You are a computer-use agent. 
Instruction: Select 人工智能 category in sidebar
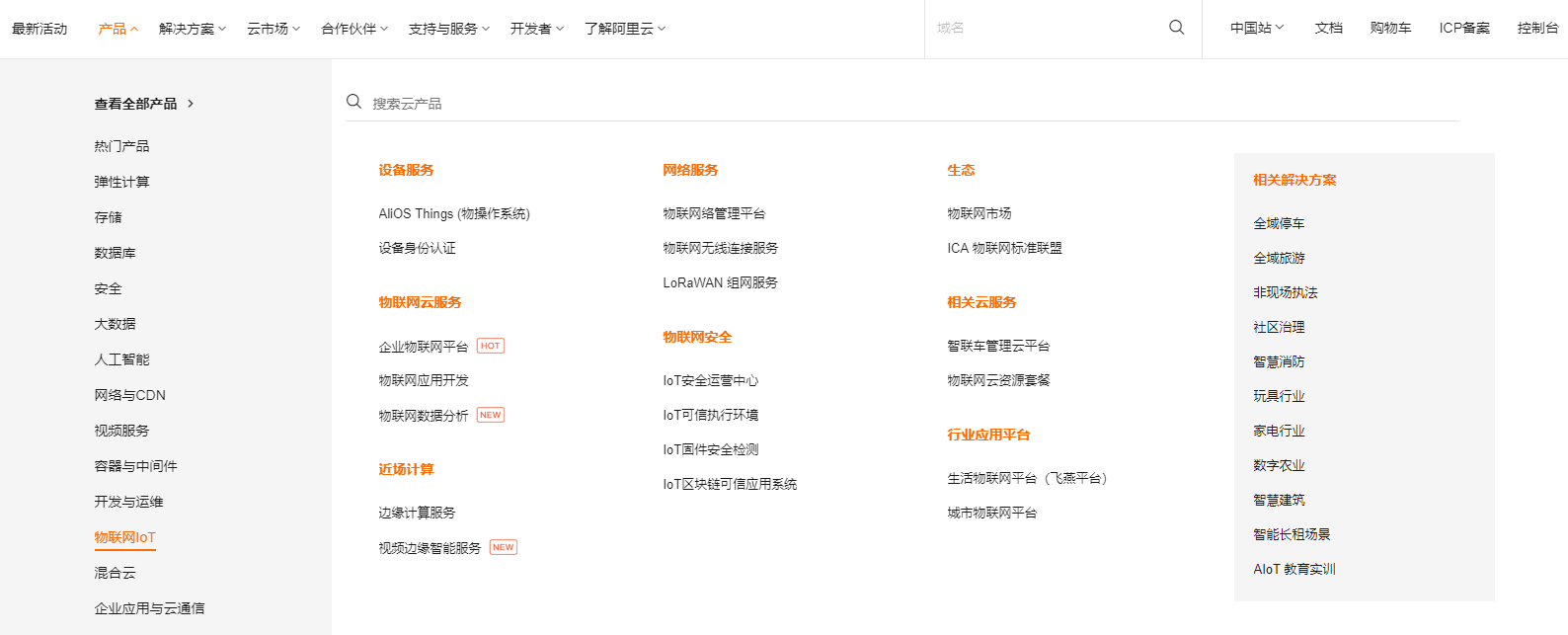click(122, 359)
